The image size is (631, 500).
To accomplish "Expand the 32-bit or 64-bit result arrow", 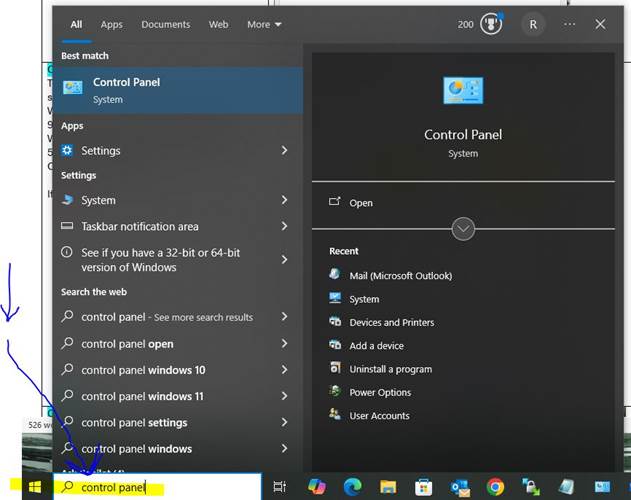I will [x=285, y=260].
